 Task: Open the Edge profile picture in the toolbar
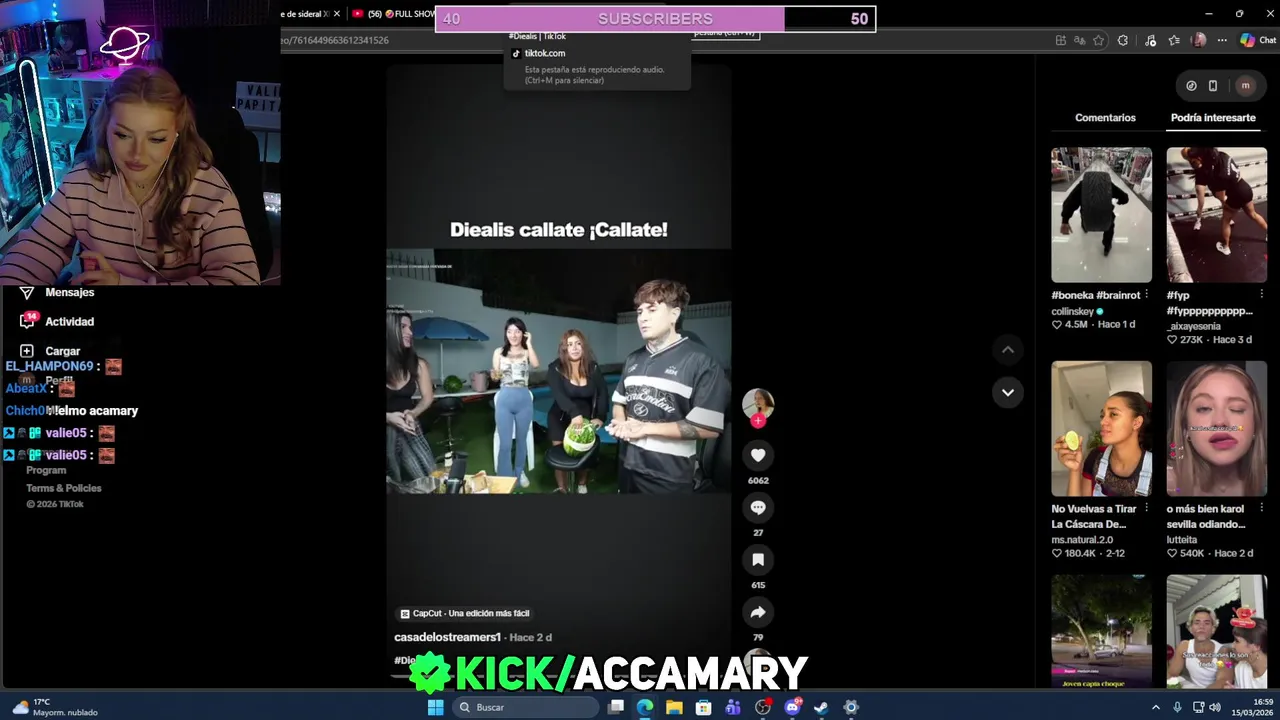[x=1199, y=40]
